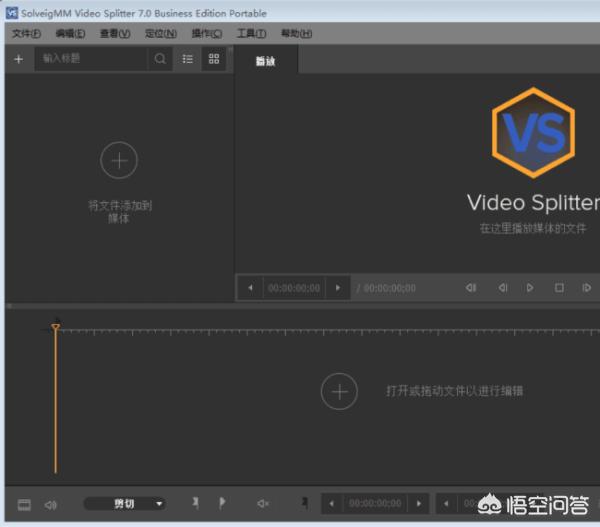
Task: Click the small icon left of bottom time field
Action: [305, 502]
